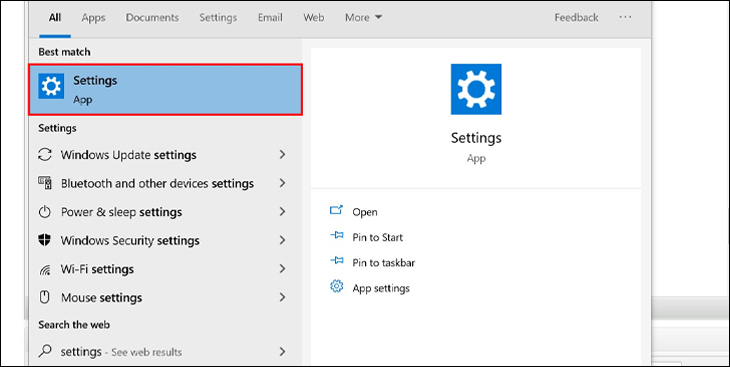Click App settings option
Viewport: 730px width, 367px height.
coord(381,288)
